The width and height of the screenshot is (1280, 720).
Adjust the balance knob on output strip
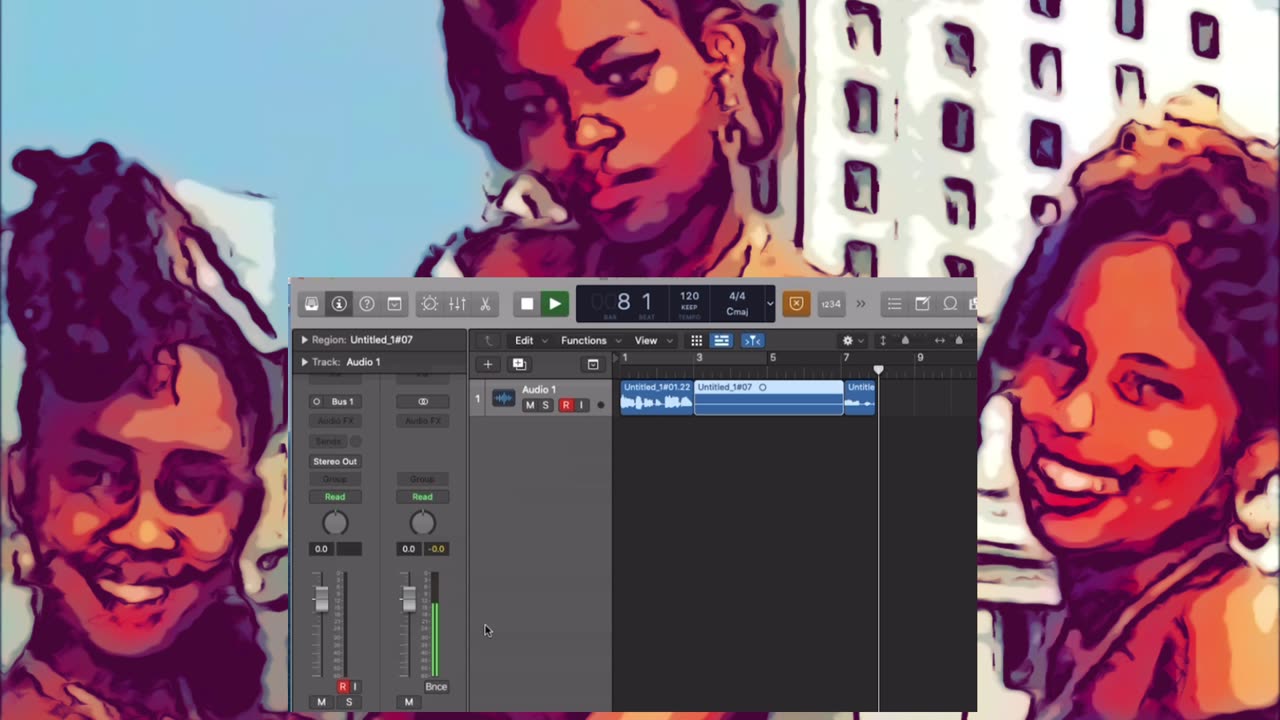(x=422, y=522)
